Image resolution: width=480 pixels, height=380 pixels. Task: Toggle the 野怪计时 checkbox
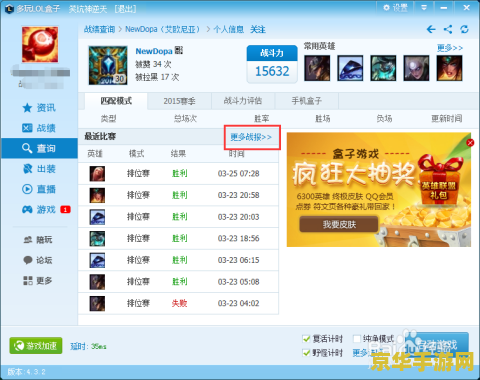coord(306,352)
